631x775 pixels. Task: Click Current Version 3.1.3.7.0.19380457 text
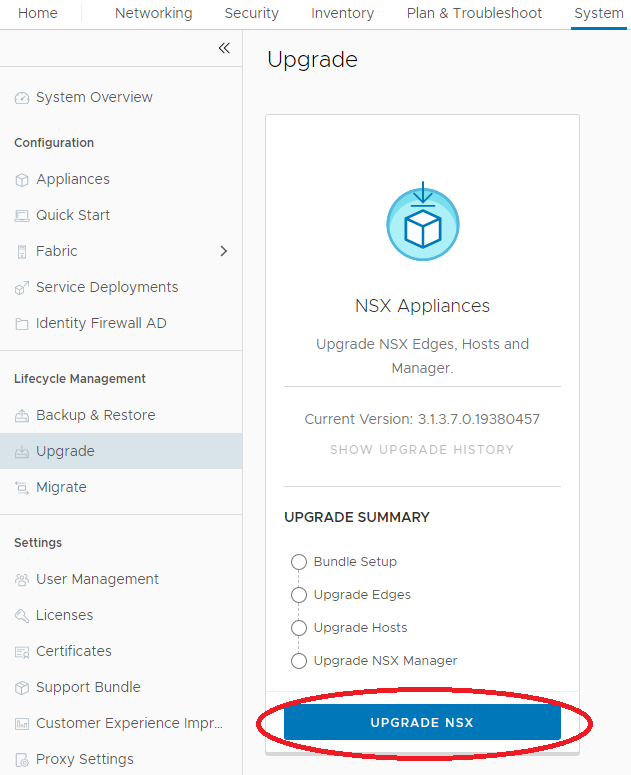(x=422, y=419)
